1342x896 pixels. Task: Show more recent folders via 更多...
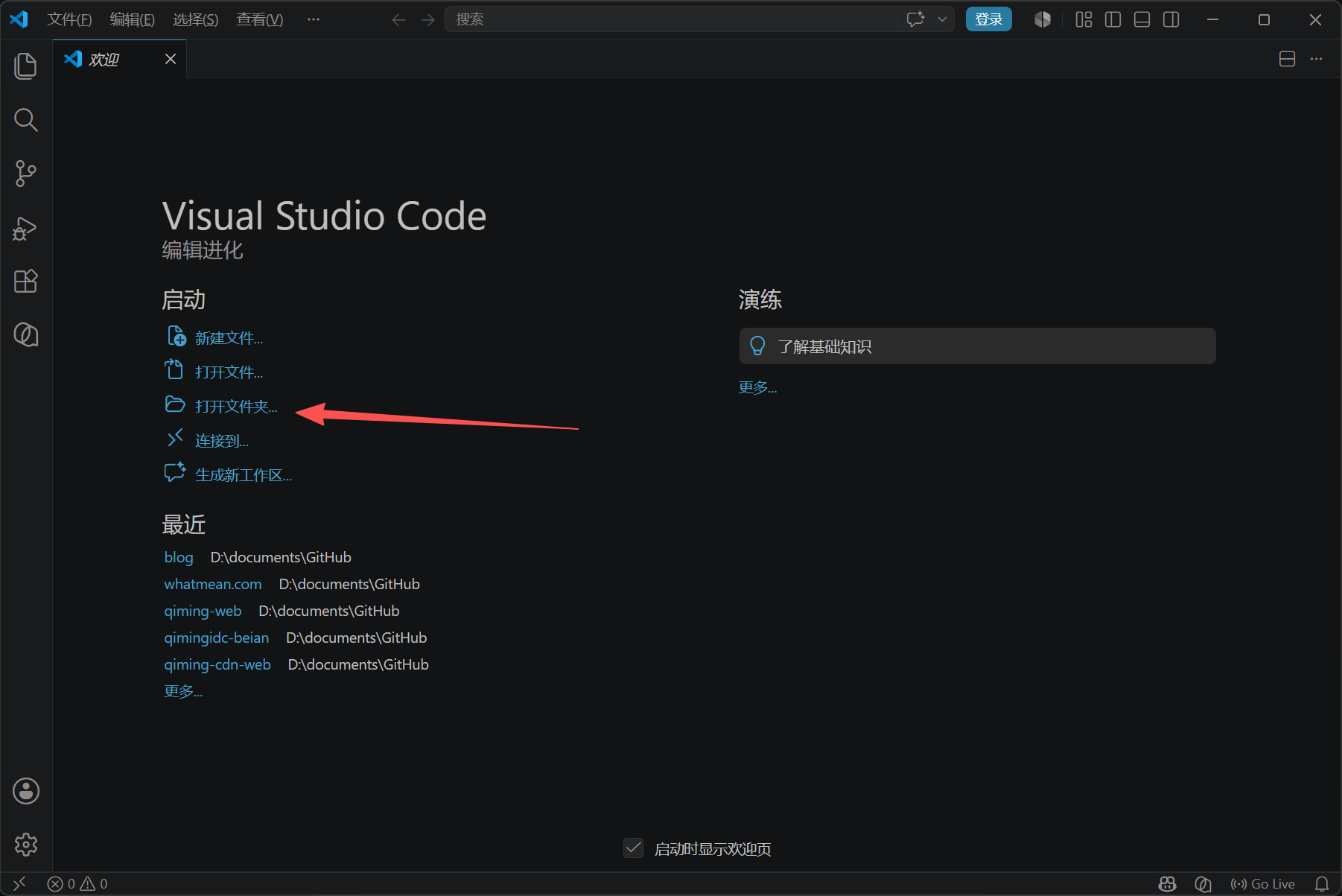pyautogui.click(x=183, y=691)
